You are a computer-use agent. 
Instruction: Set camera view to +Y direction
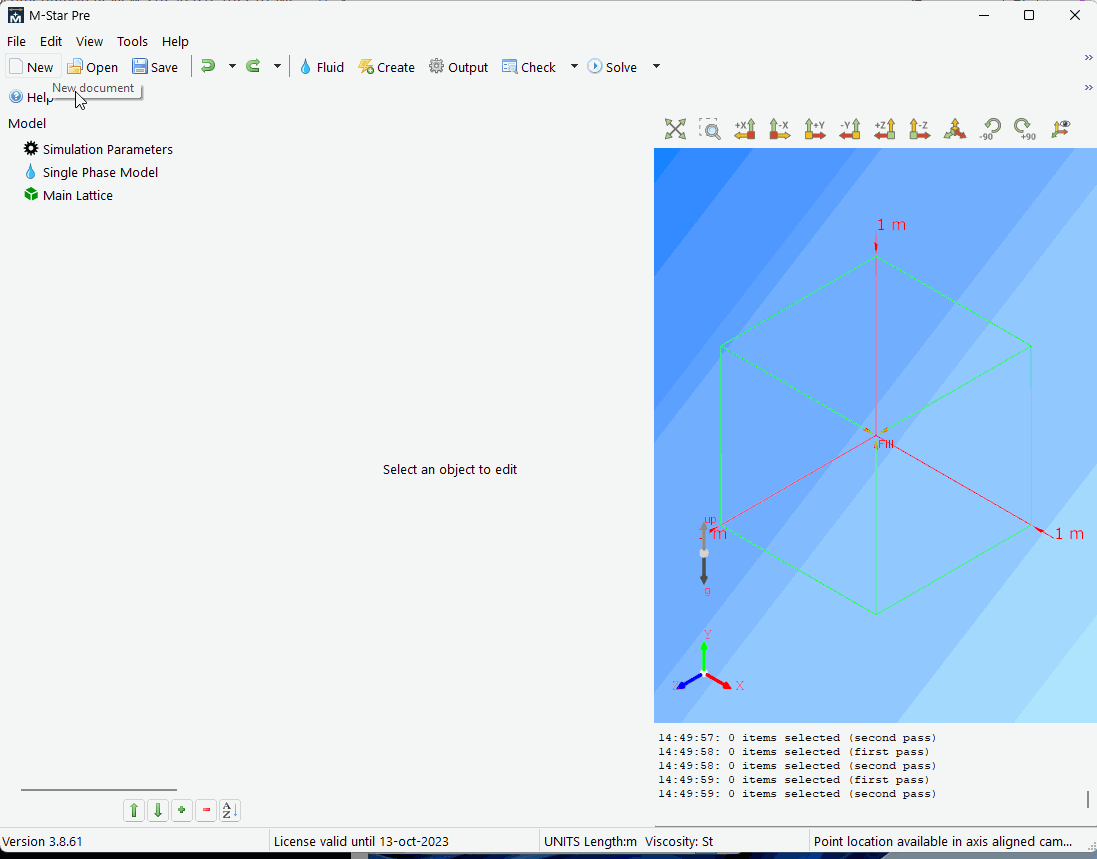pyautogui.click(x=815, y=129)
